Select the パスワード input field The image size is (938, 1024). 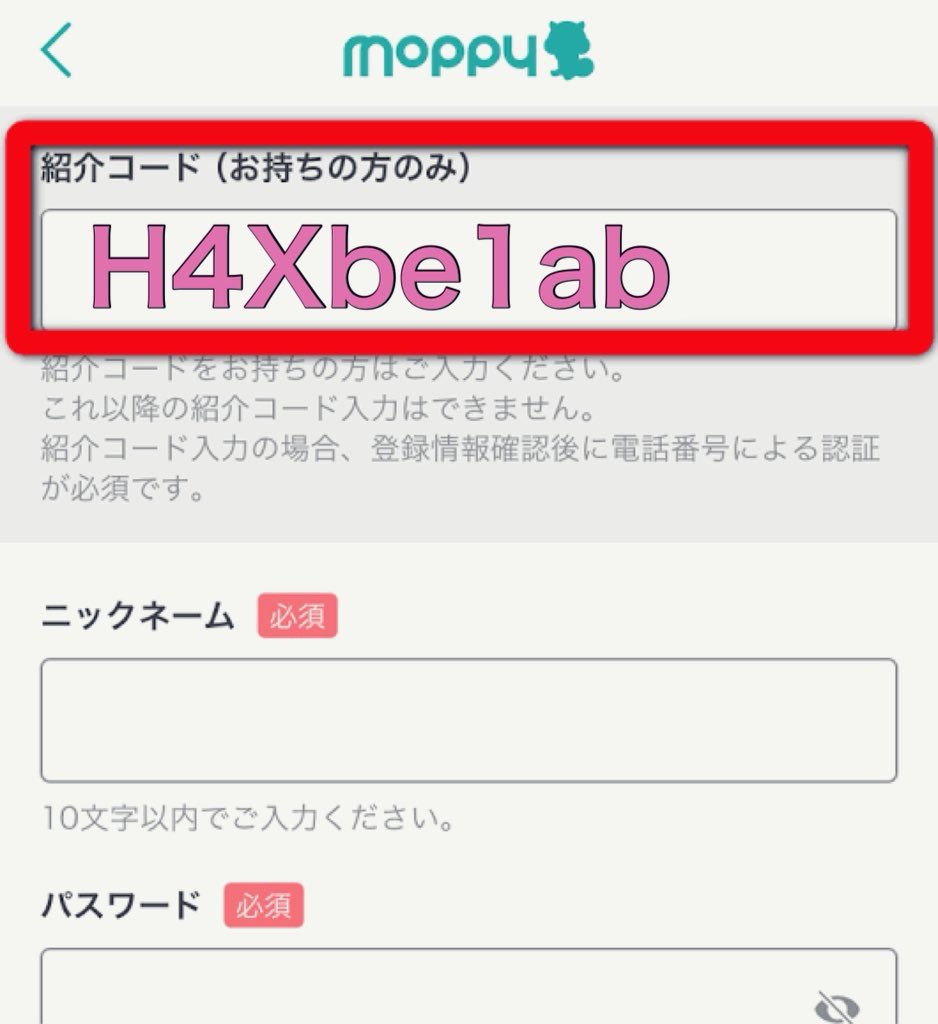468,986
